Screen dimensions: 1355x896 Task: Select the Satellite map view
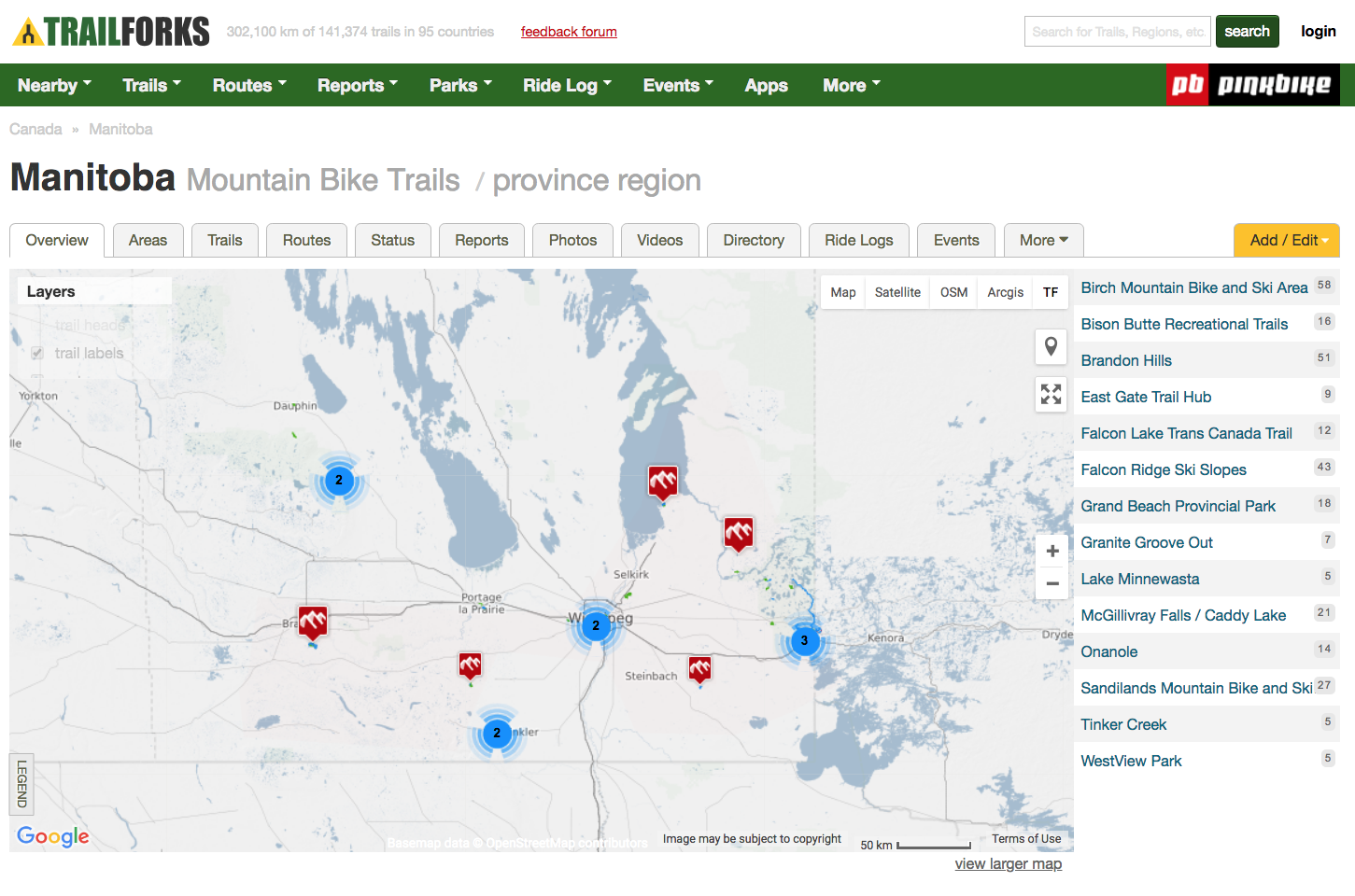[897, 292]
